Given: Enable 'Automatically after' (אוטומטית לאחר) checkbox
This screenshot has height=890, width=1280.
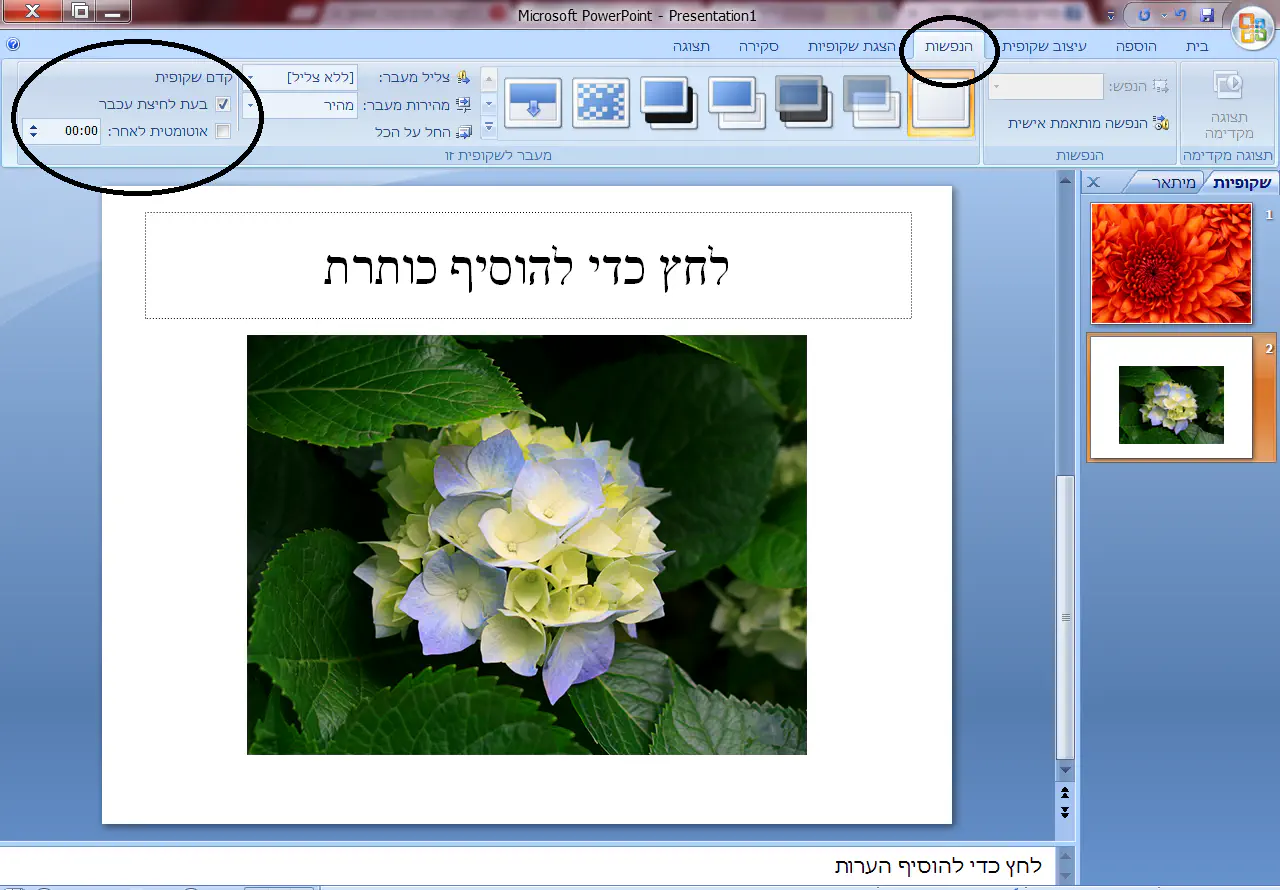Looking at the screenshot, I should (223, 131).
